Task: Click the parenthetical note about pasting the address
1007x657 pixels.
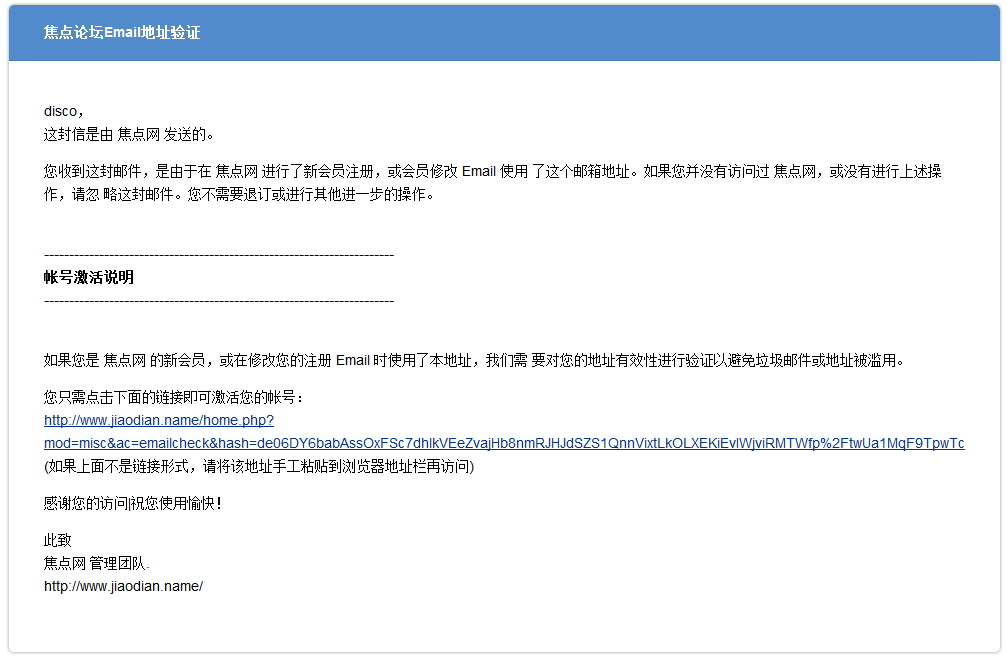Action: pos(259,466)
